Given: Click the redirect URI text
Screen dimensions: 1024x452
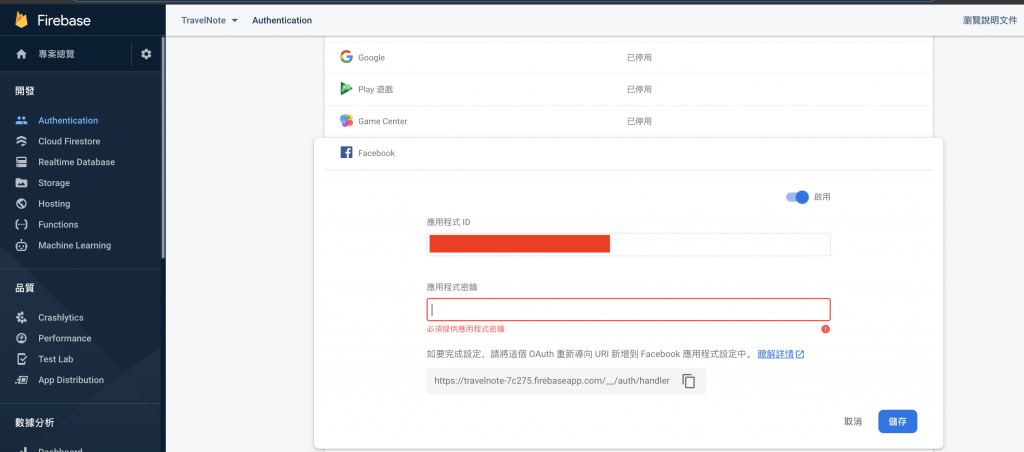Looking at the screenshot, I should click(x=552, y=381).
